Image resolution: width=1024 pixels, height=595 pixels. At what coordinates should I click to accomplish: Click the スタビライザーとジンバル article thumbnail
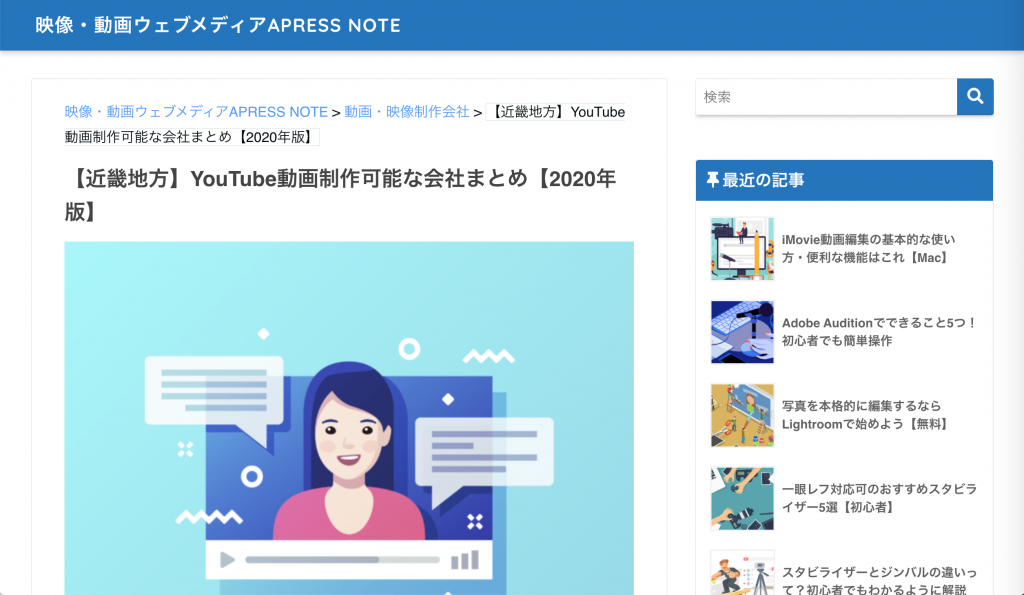742,574
